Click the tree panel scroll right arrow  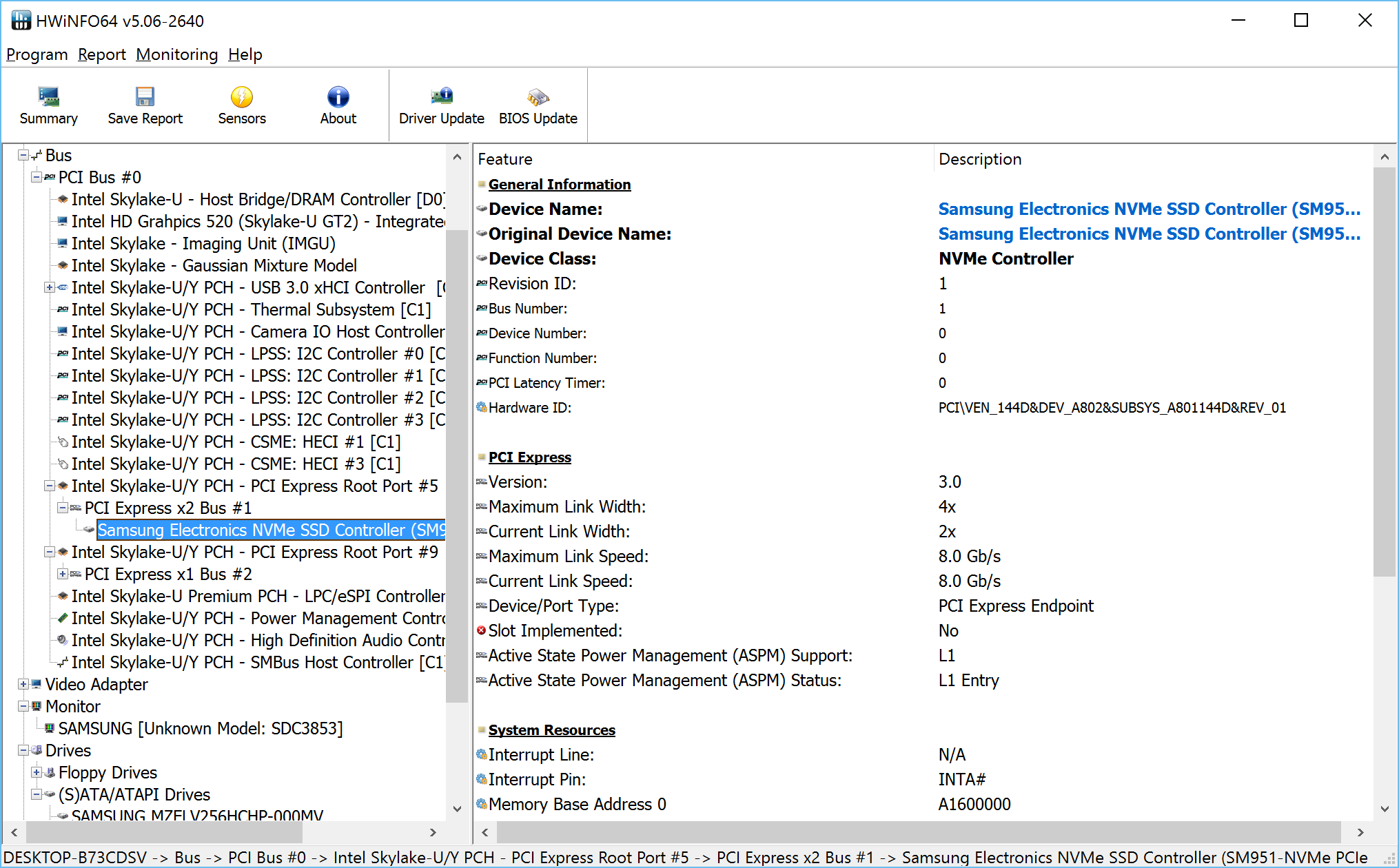point(433,832)
